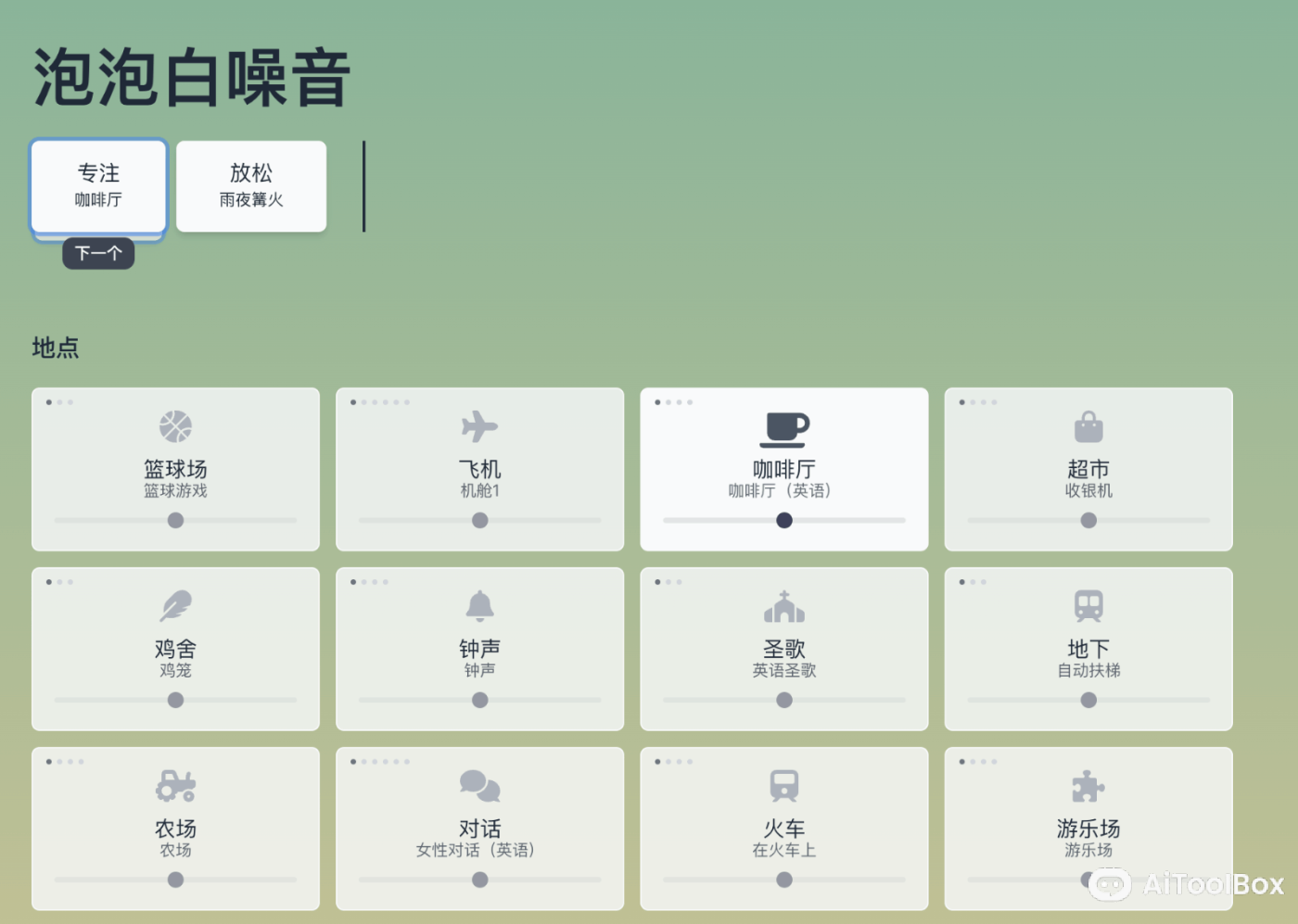Viewport: 1298px width, 924px height.
Task: Click the tractor icon on the 农场 card
Action: 175,785
